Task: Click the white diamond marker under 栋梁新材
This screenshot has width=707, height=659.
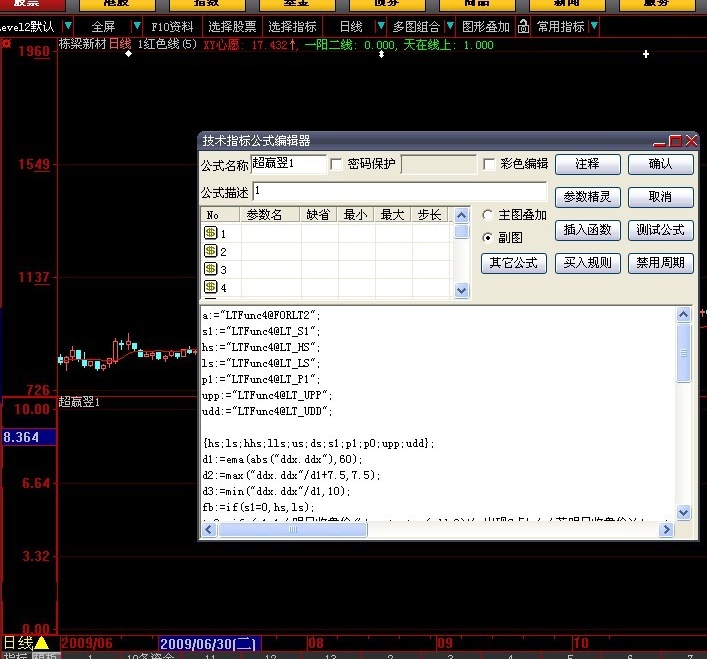Action: tap(129, 54)
